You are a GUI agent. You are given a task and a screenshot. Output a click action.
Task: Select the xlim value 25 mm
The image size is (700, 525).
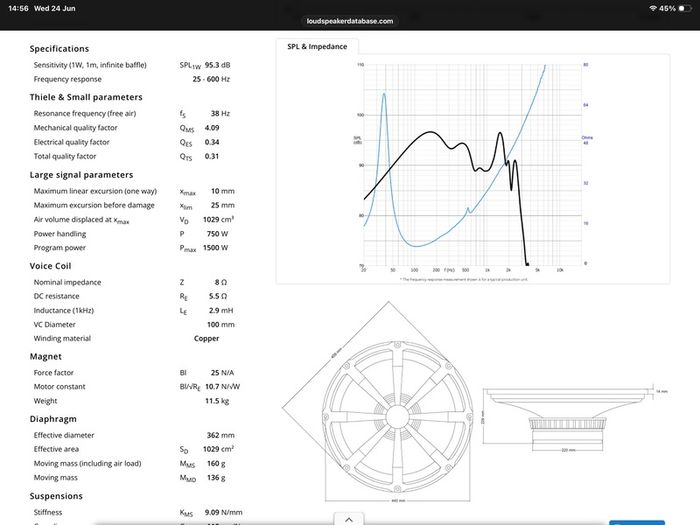tap(223, 205)
